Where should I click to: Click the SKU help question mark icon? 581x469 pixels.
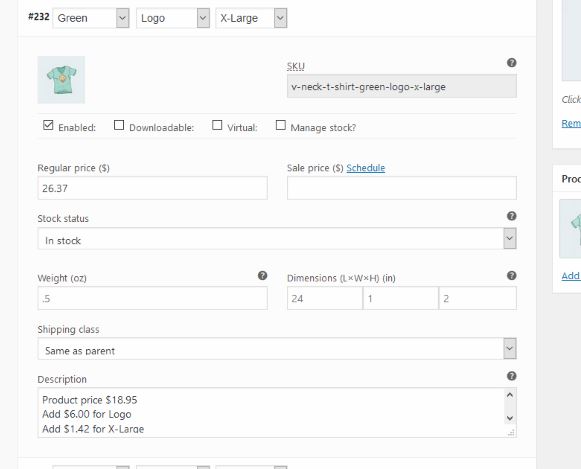click(511, 63)
